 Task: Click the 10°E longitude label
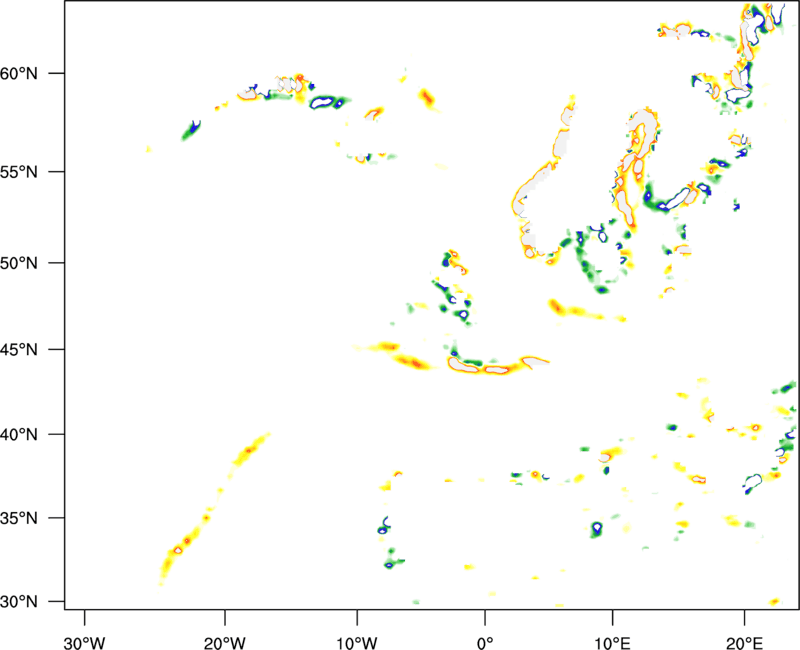click(x=612, y=643)
